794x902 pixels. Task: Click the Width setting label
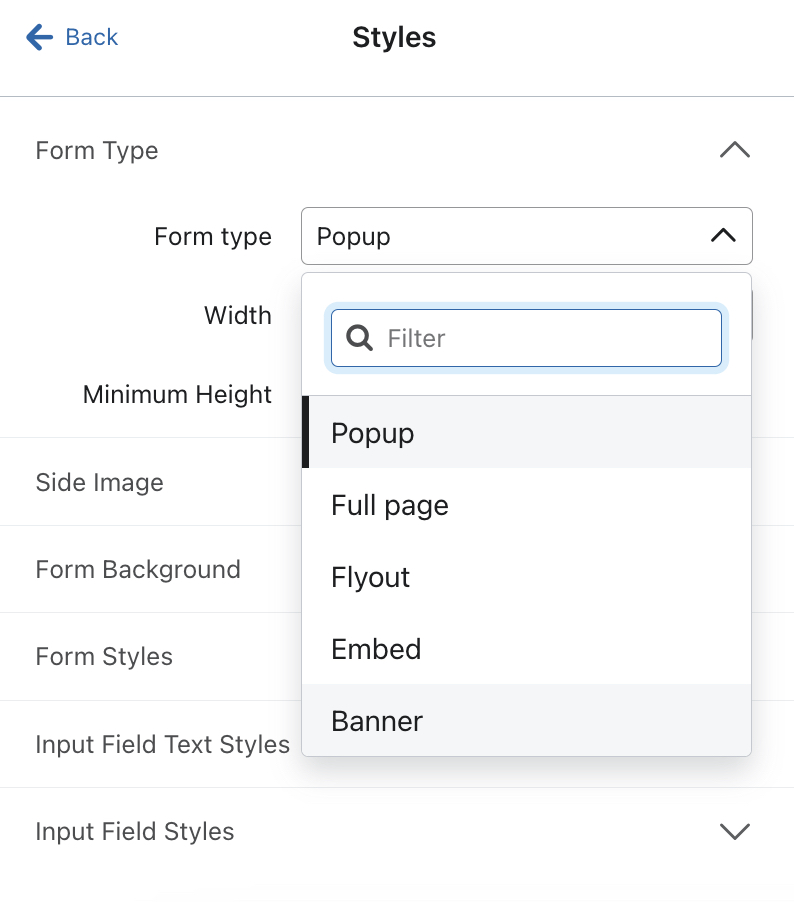pyautogui.click(x=238, y=315)
